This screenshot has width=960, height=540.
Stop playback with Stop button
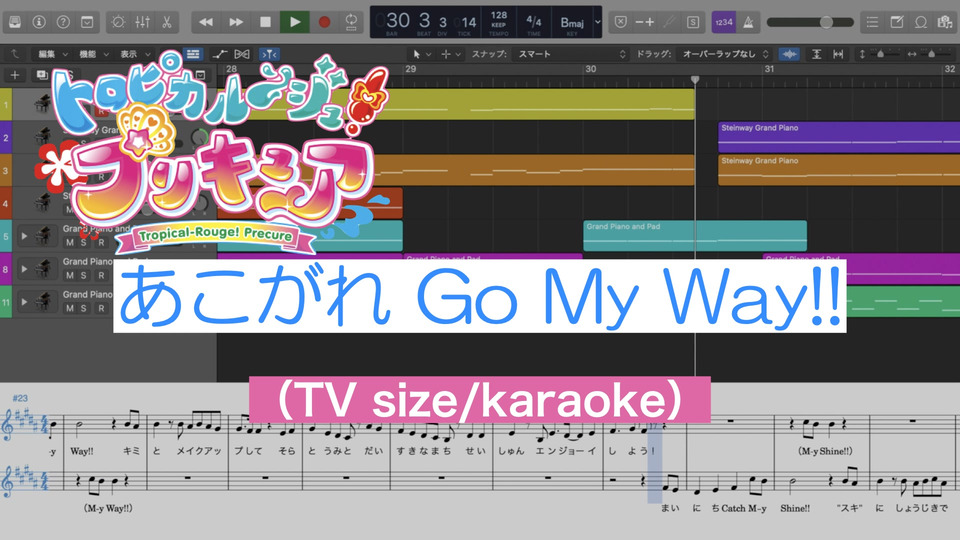[265, 22]
